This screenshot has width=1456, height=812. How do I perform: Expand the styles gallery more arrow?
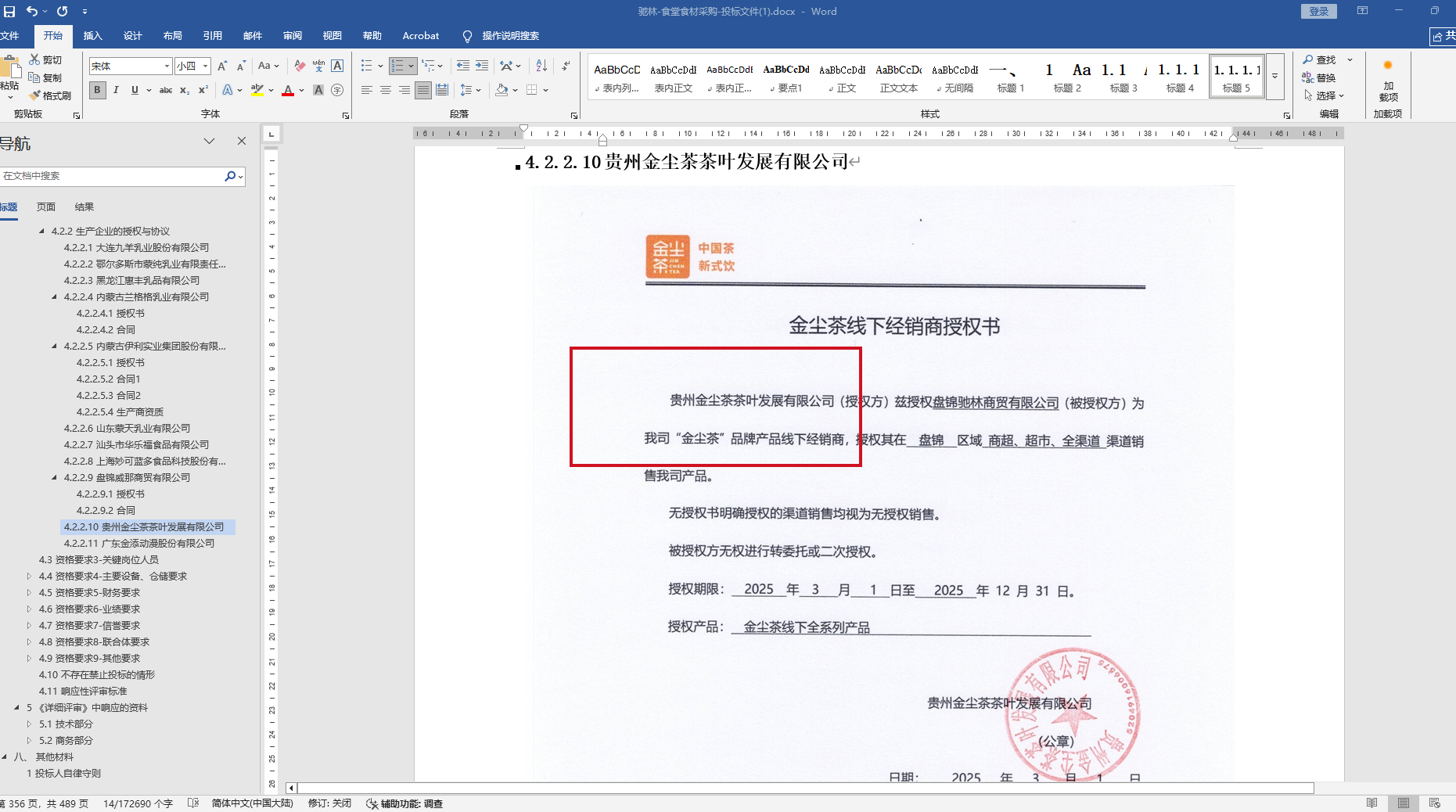tap(1274, 77)
